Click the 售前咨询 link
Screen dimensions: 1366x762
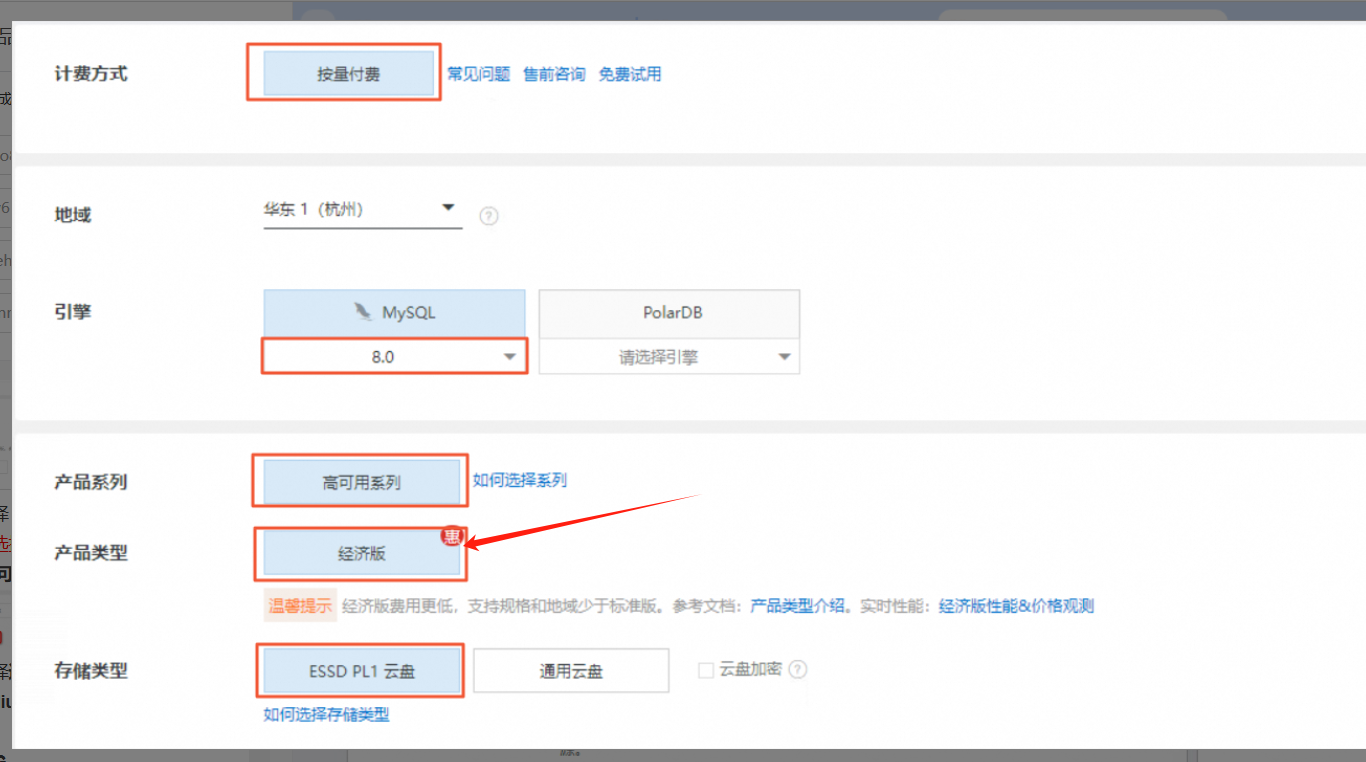554,74
